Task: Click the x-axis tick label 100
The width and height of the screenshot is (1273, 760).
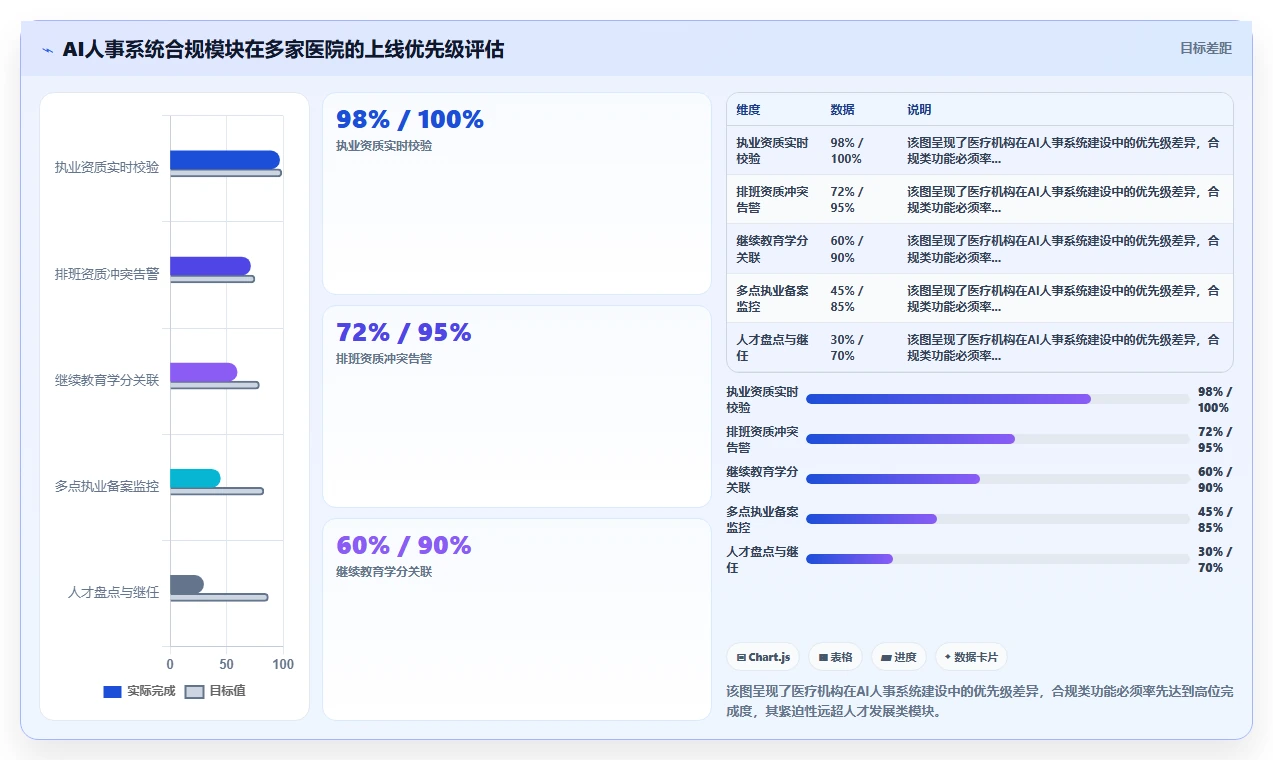Action: tap(283, 665)
